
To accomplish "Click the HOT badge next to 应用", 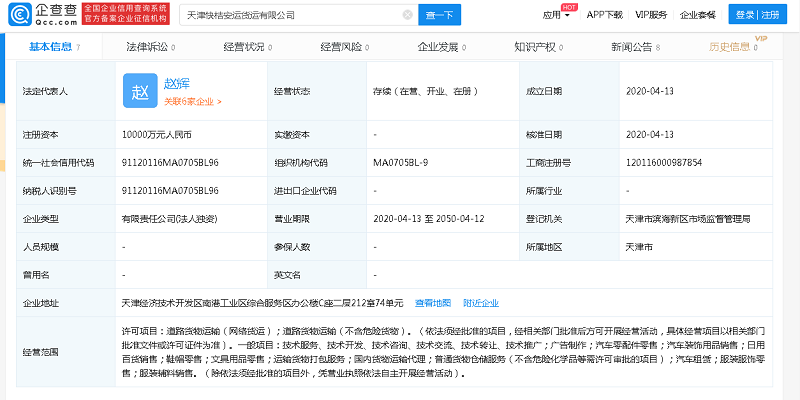I will click(x=568, y=7).
